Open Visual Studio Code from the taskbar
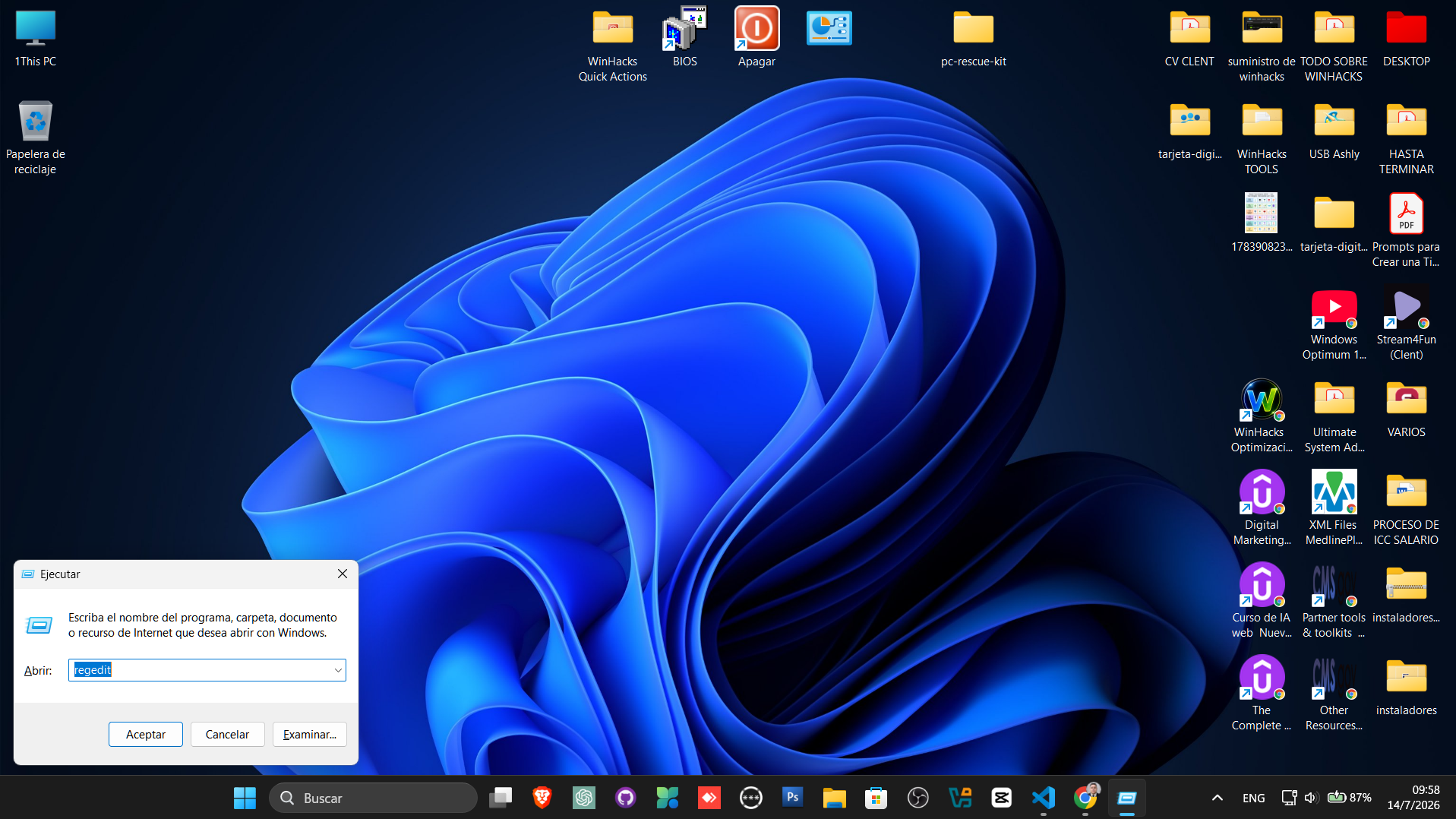Screen dimensions: 1456x819 (x=1044, y=798)
